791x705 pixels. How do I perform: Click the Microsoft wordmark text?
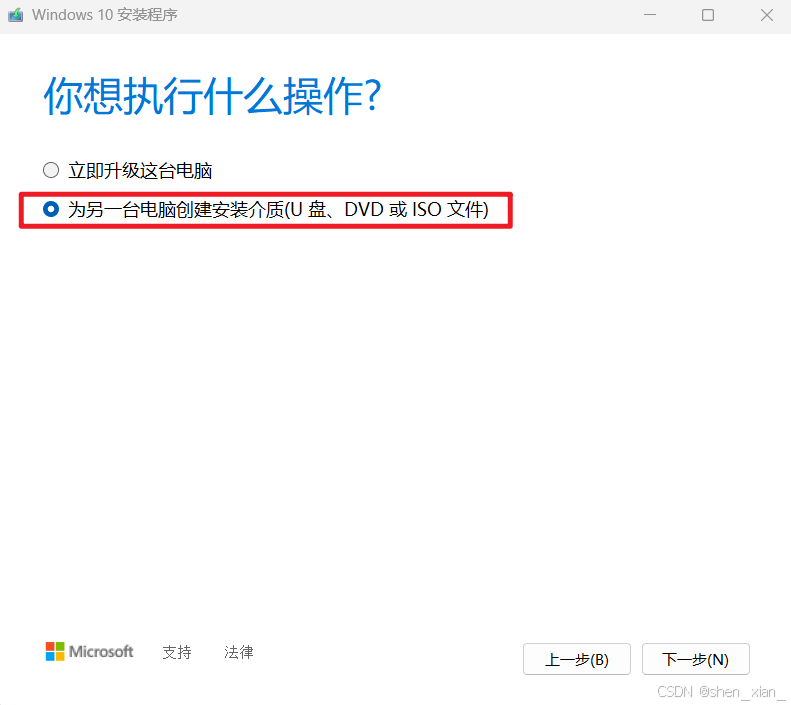(x=101, y=652)
